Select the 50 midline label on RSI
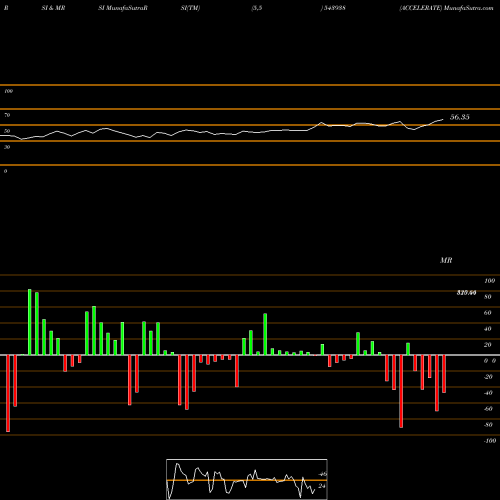Viewport: 500px width, 500px height. [7, 131]
